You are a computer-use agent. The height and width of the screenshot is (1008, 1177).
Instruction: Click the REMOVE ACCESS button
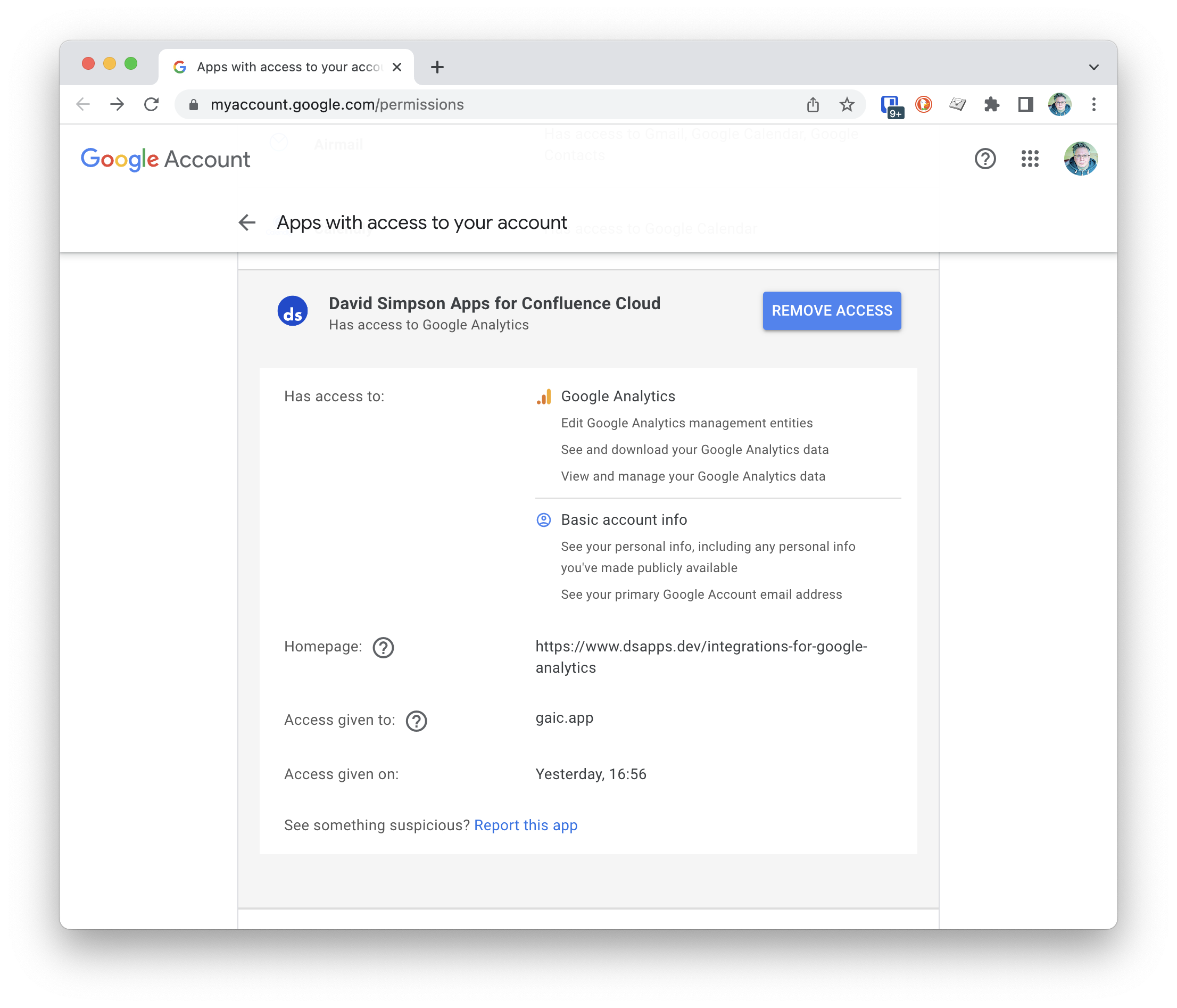832,310
